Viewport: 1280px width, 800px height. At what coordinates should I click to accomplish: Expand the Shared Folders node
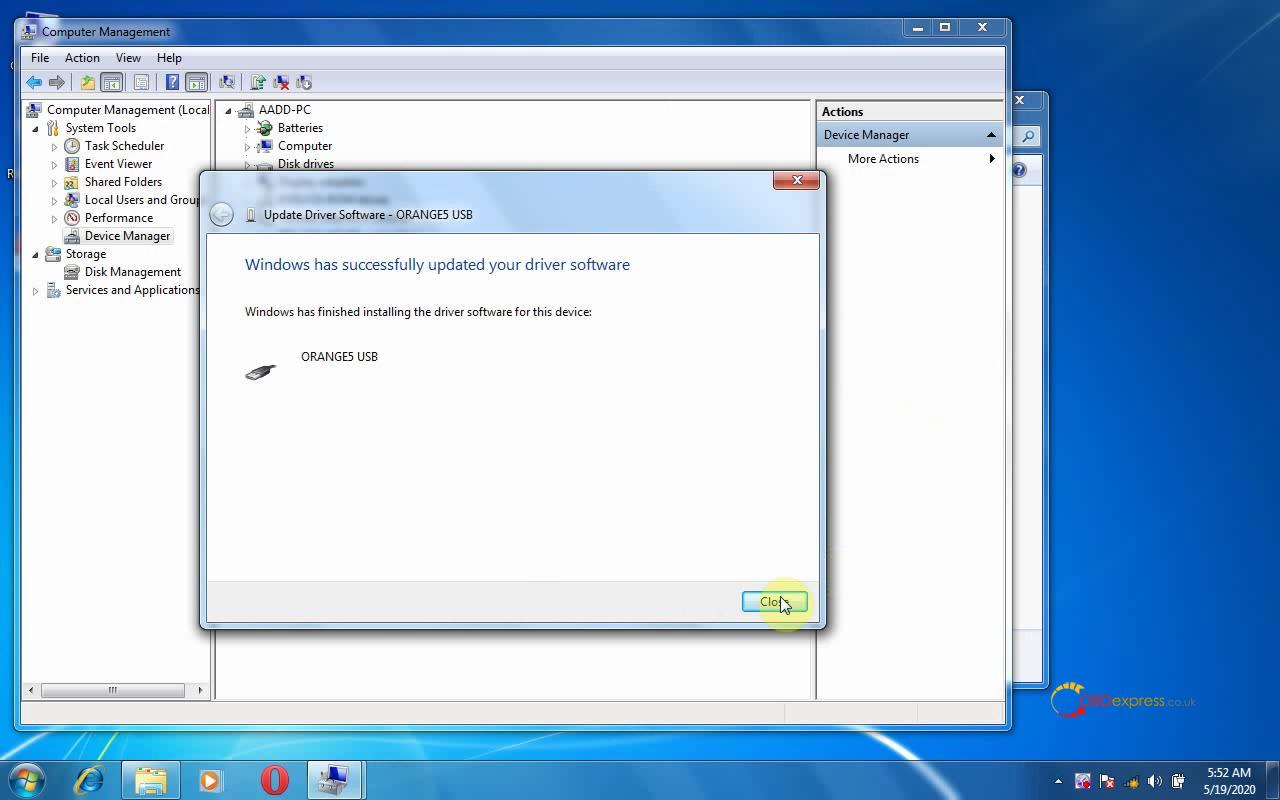click(55, 182)
